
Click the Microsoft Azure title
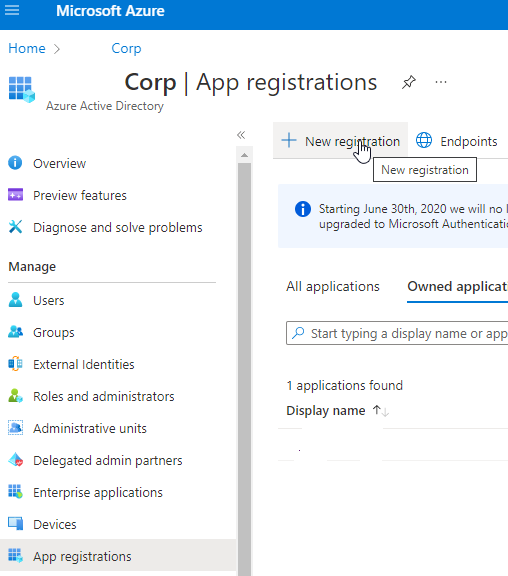110,11
